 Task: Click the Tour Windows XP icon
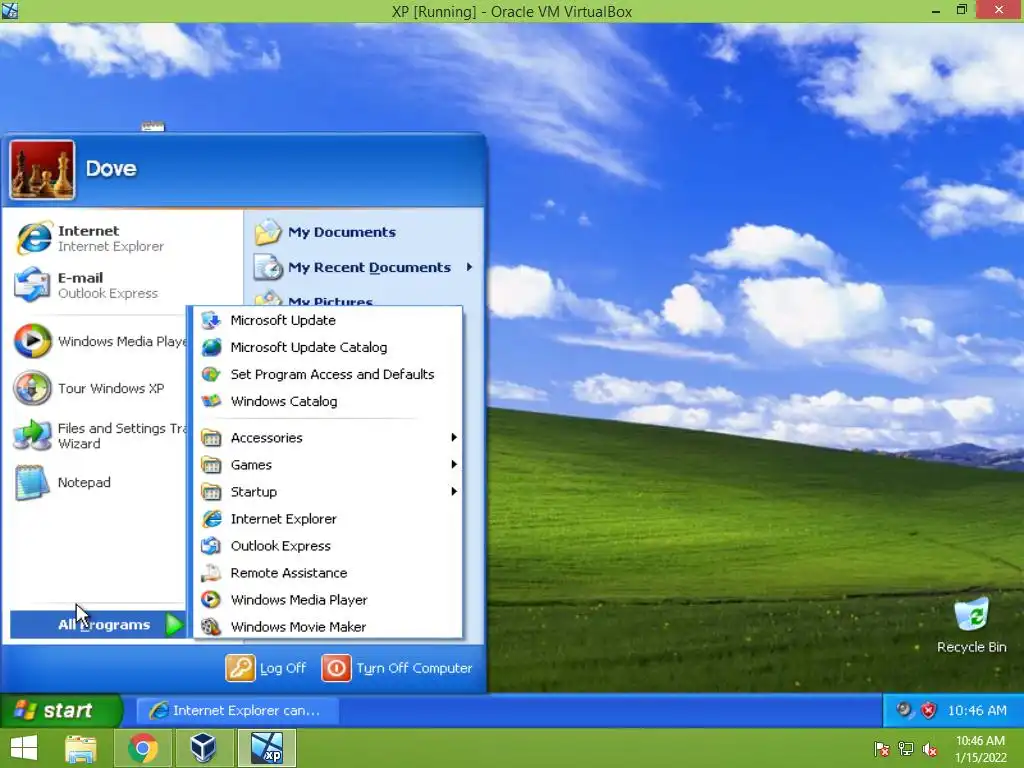point(33,388)
